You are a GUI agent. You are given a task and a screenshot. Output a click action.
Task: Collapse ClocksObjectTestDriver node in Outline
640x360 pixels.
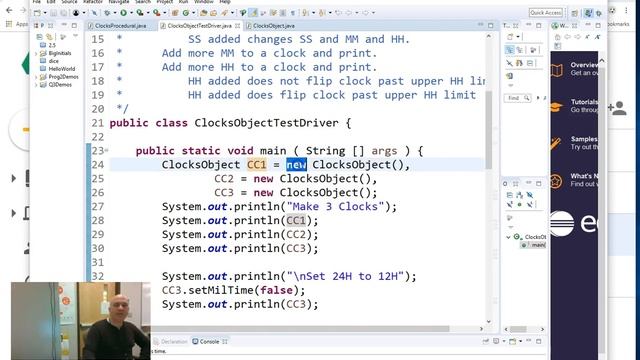coord(509,237)
